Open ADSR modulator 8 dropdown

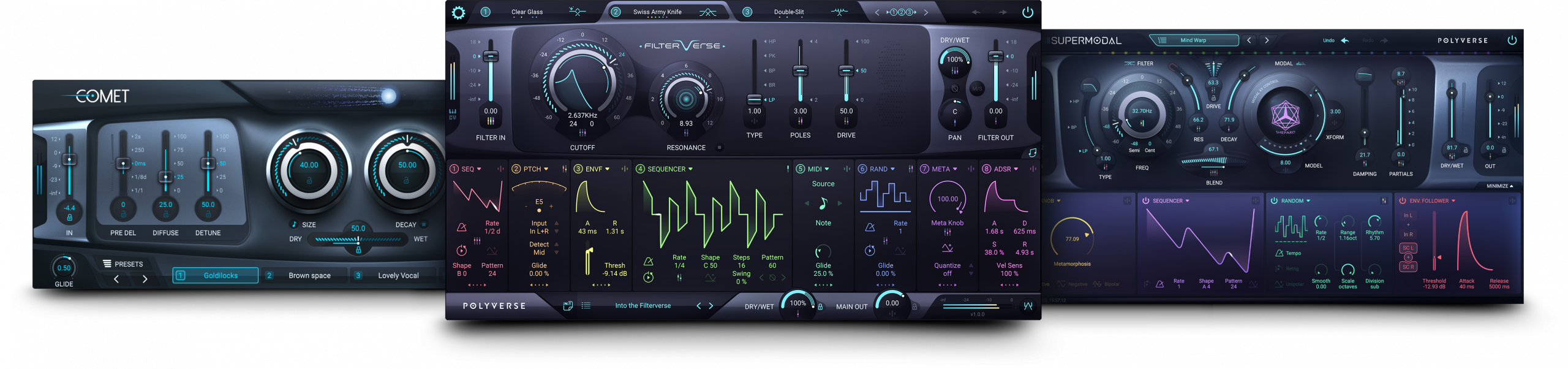[1016, 169]
